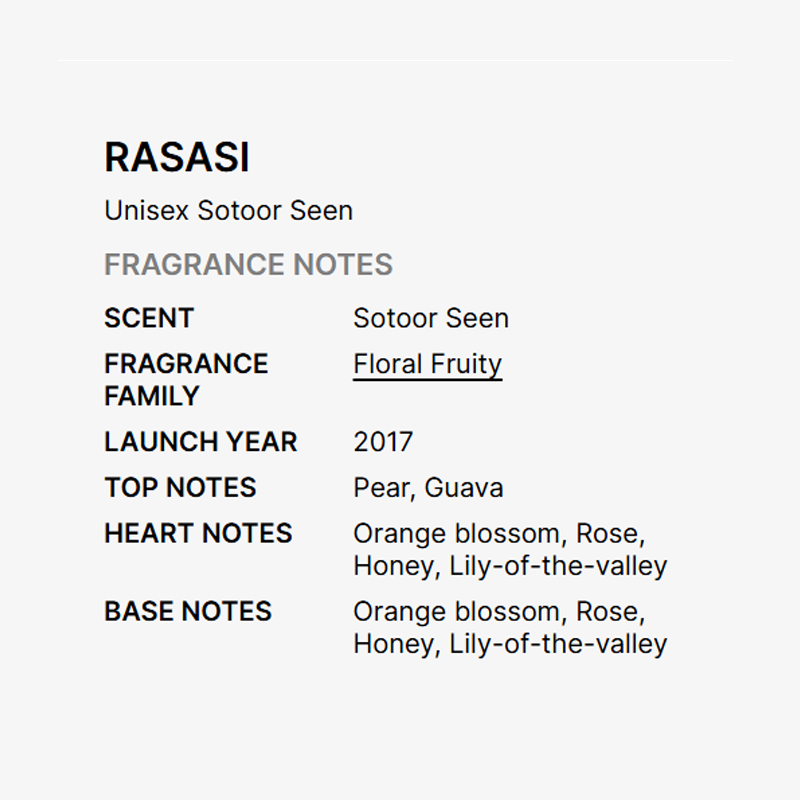Click the word Guava in top notes
The image size is (800, 800).
463,488
